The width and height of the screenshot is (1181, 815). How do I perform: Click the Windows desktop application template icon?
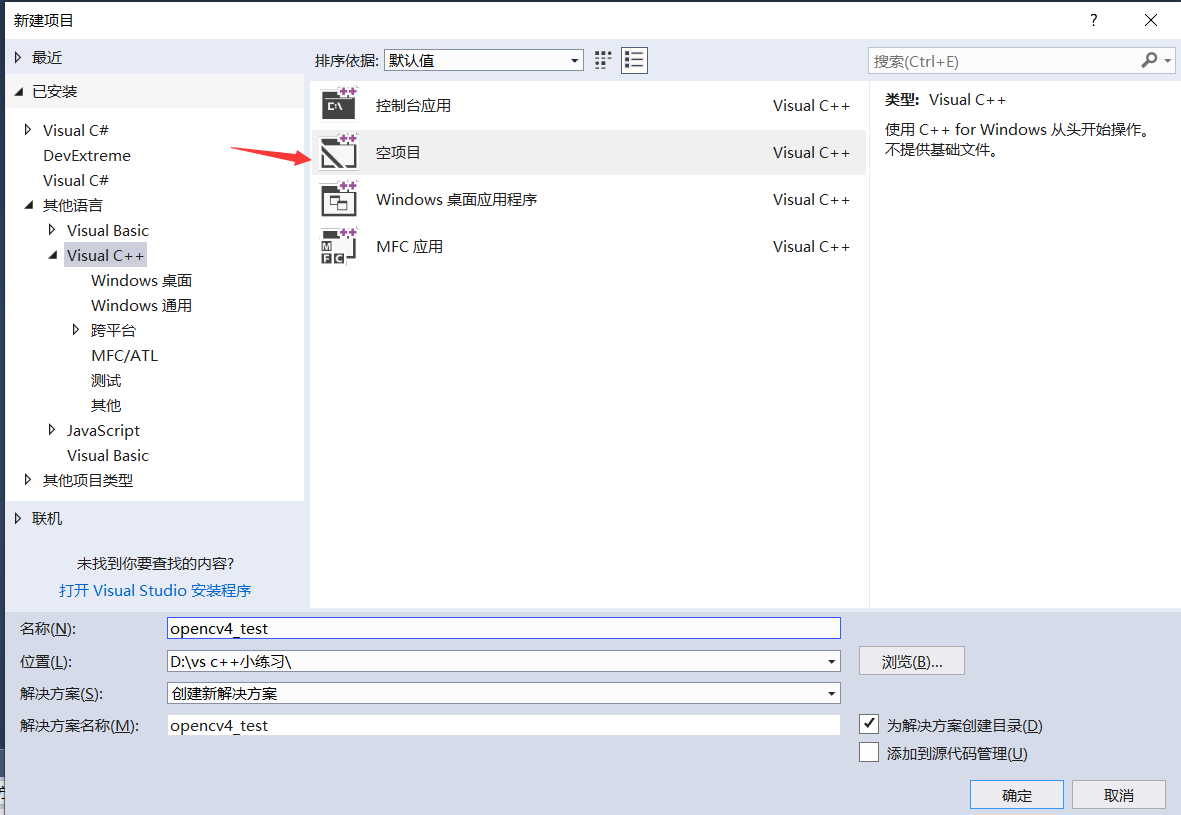[x=339, y=200]
